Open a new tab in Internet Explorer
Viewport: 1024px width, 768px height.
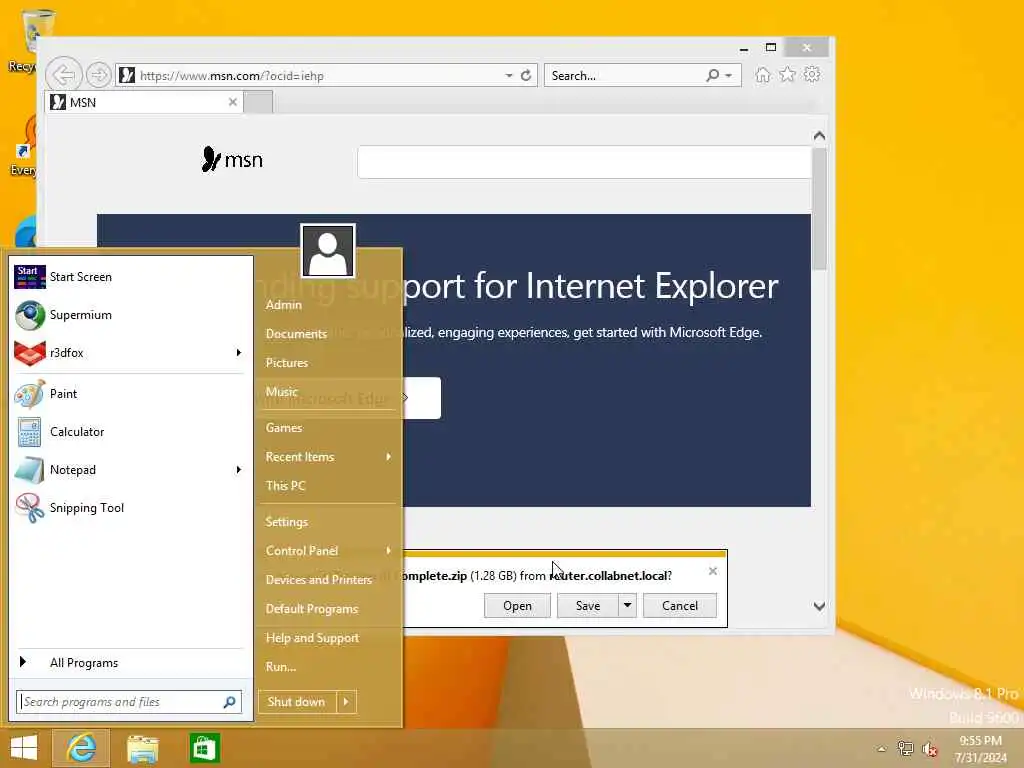pyautogui.click(x=259, y=103)
